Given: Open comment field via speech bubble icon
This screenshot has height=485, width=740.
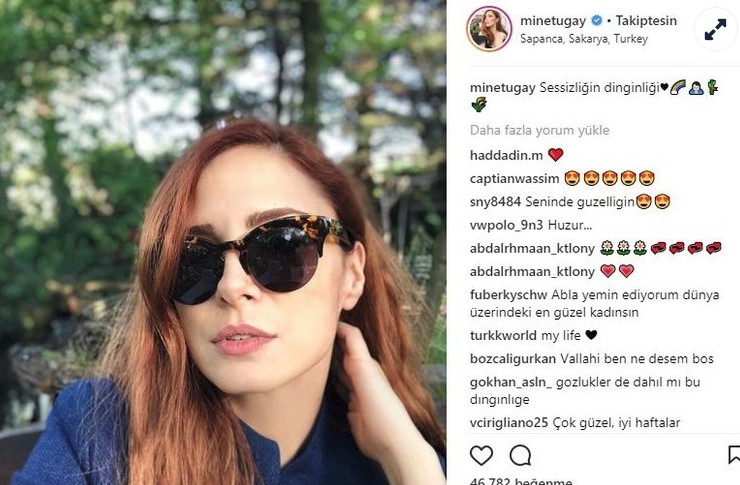Looking at the screenshot, I should (521, 455).
